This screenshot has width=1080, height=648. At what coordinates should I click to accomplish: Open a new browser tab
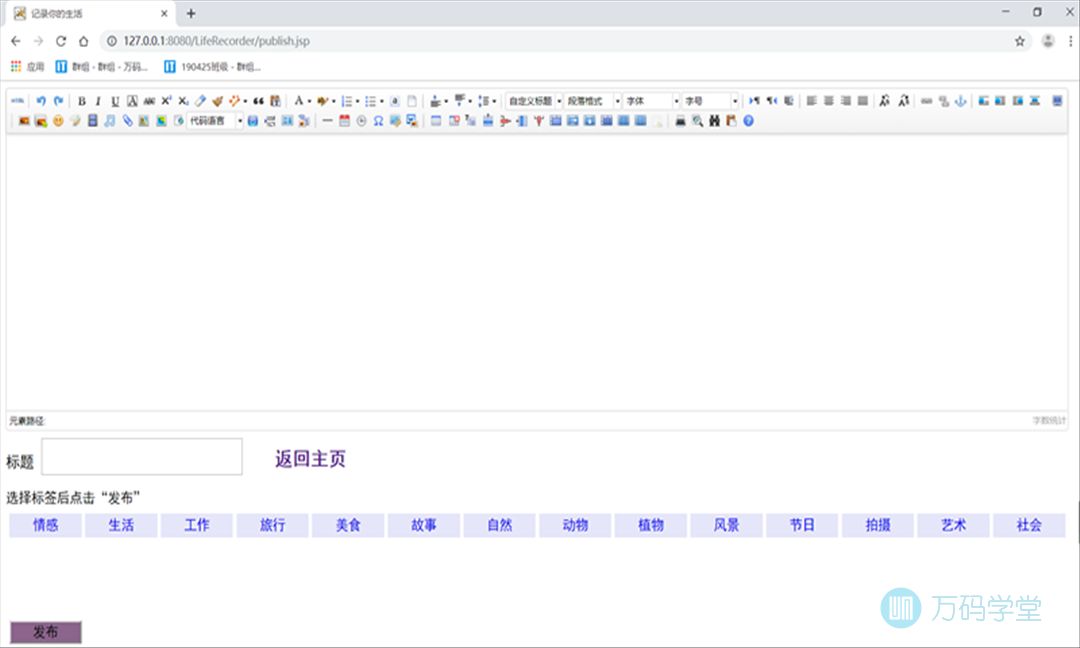point(191,13)
